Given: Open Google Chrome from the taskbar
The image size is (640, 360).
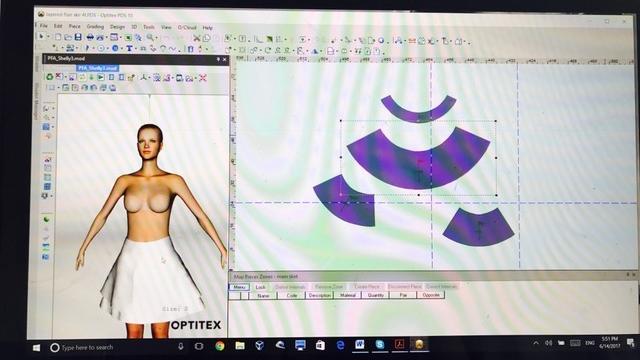Looking at the screenshot, I should [x=220, y=346].
